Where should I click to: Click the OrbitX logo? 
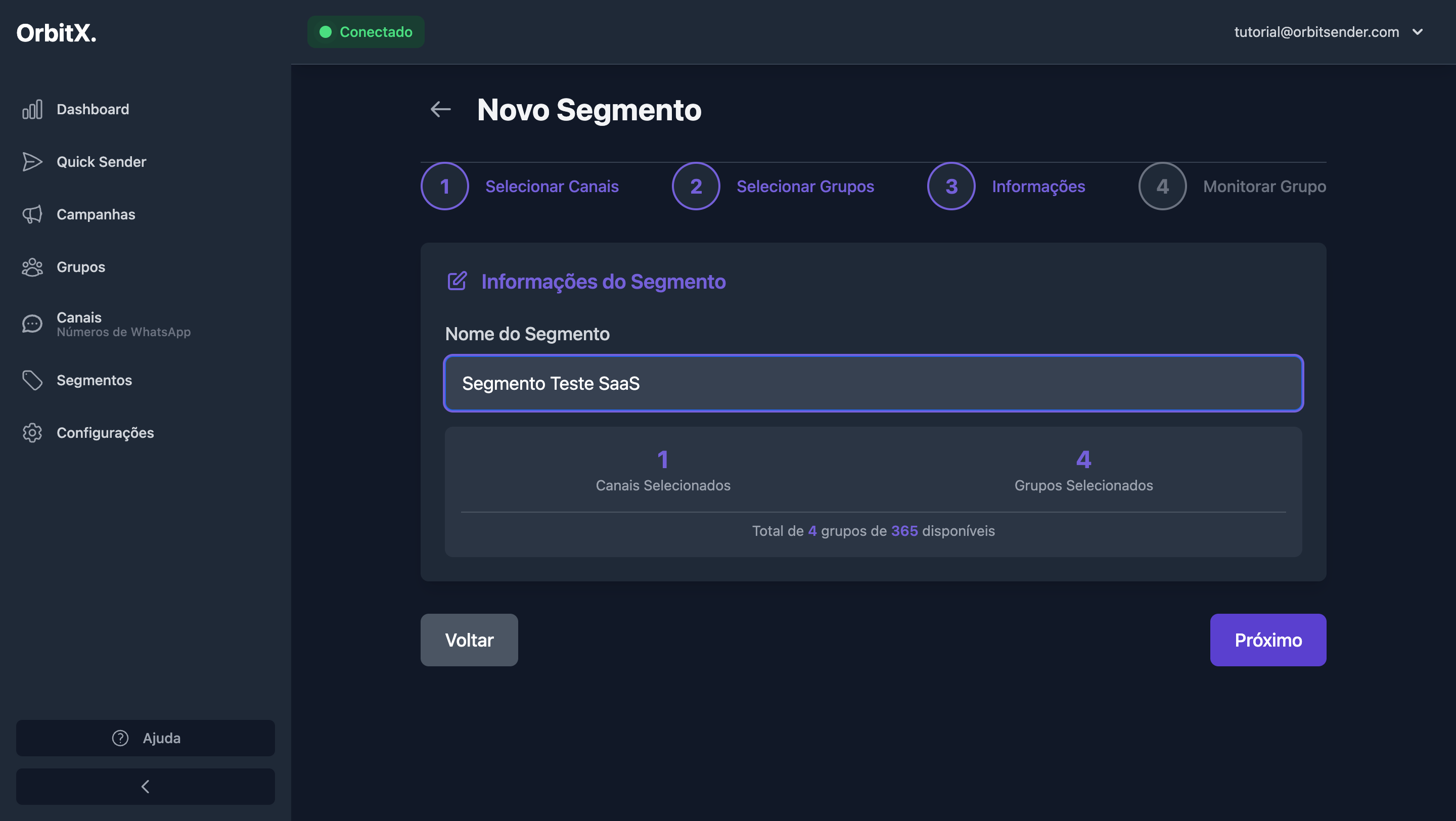click(56, 33)
